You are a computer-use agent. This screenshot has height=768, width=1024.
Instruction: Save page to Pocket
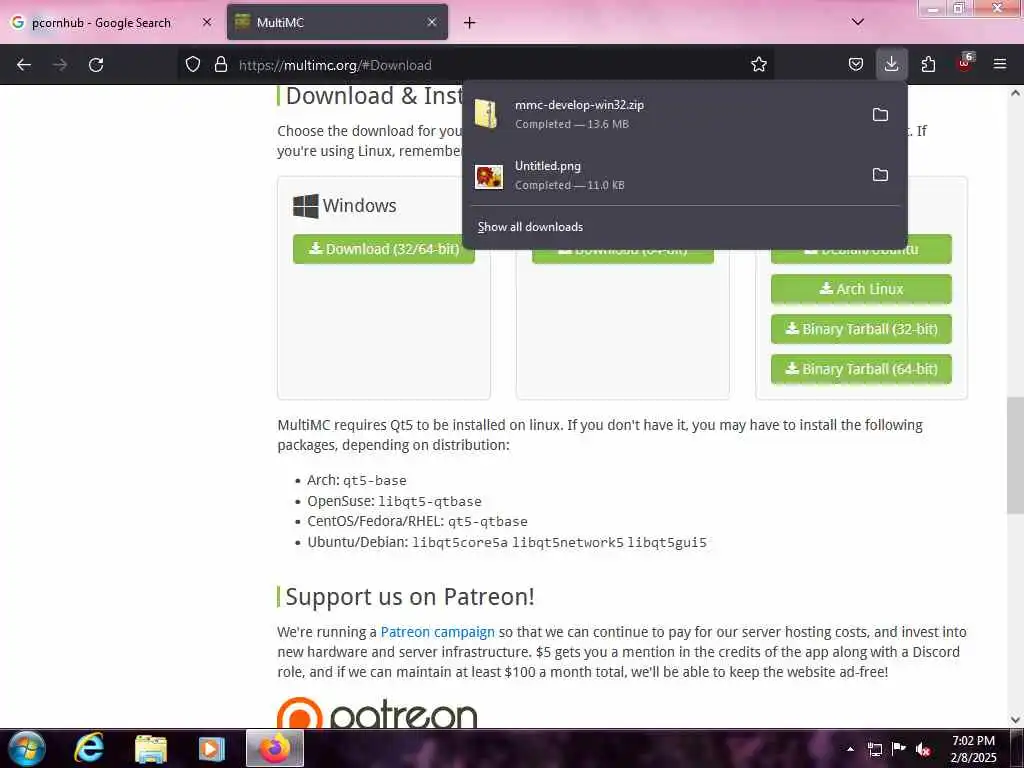click(x=856, y=65)
